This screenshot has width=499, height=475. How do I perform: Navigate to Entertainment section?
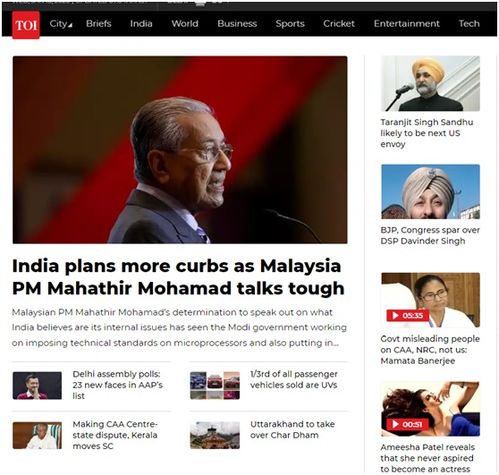click(x=406, y=24)
